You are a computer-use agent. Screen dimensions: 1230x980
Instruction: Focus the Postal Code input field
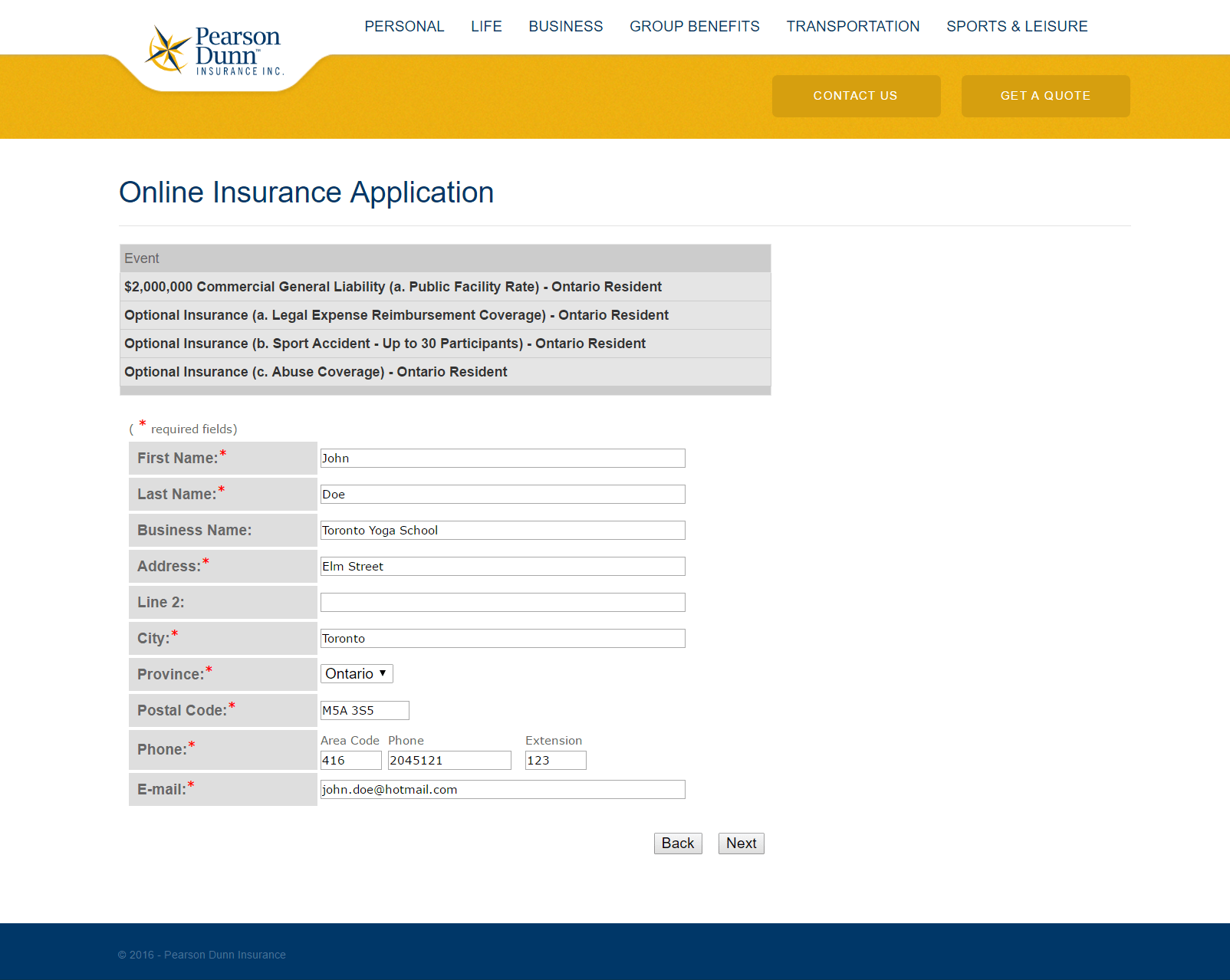point(365,711)
